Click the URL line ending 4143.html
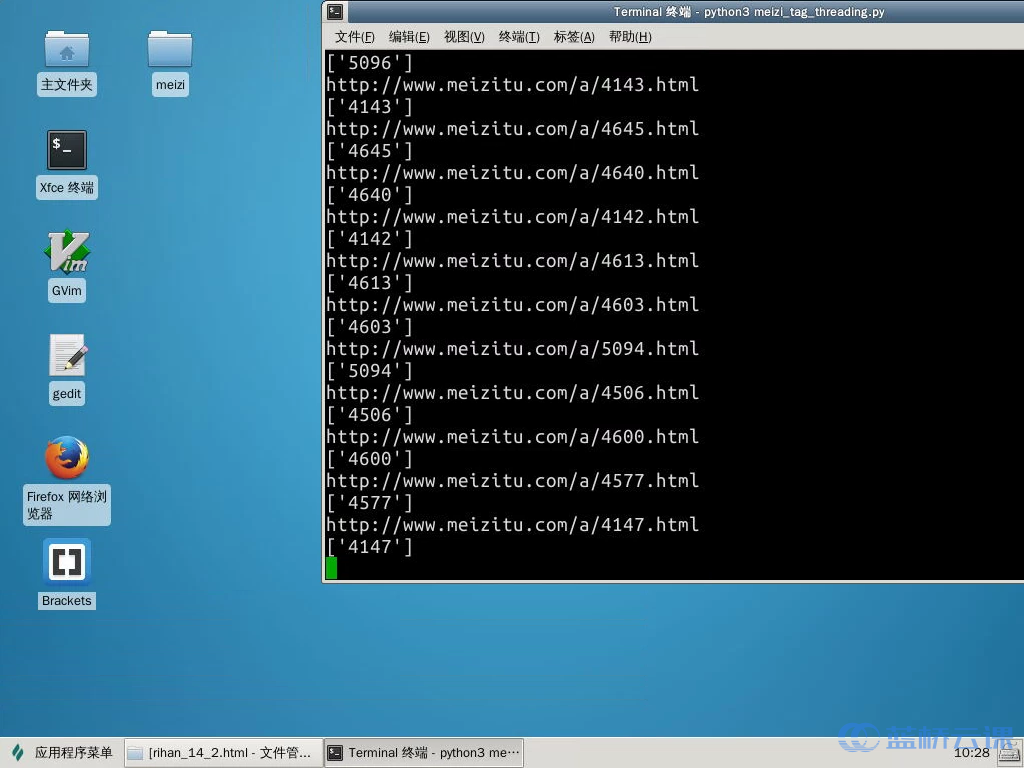 (512, 84)
